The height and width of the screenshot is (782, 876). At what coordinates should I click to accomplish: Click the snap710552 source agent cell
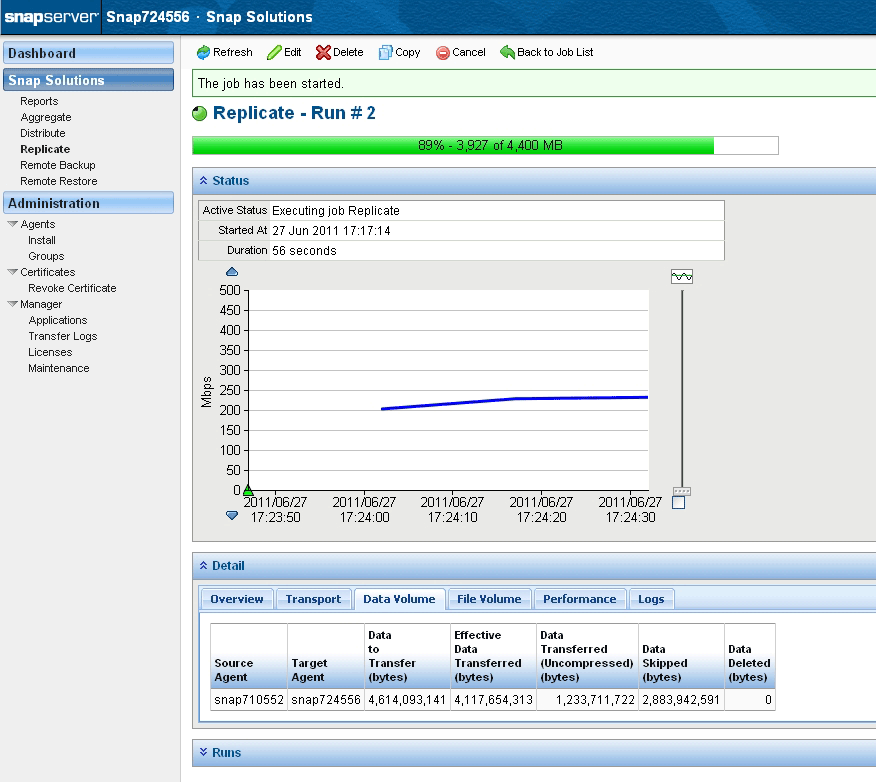[x=249, y=700]
